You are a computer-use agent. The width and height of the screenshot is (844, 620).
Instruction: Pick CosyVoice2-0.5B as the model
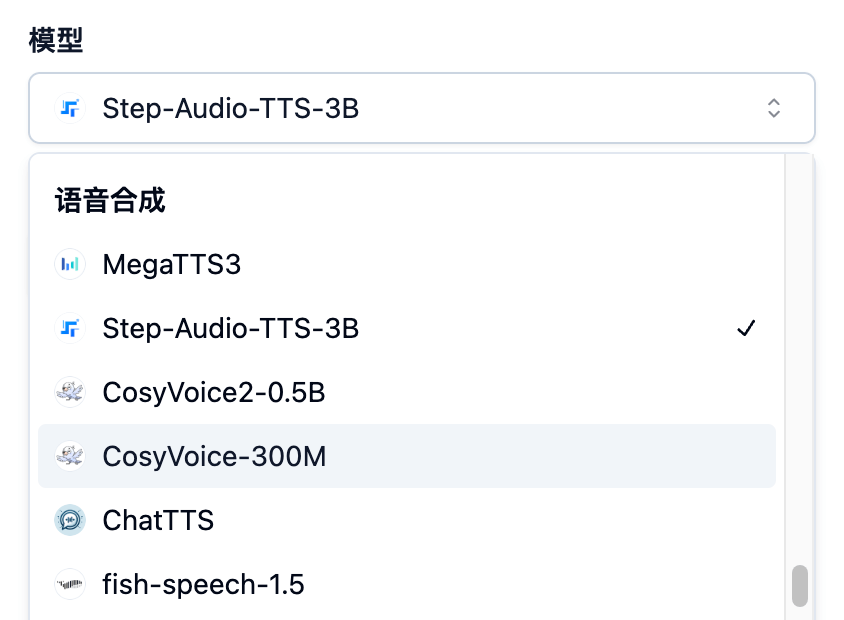coord(214,392)
